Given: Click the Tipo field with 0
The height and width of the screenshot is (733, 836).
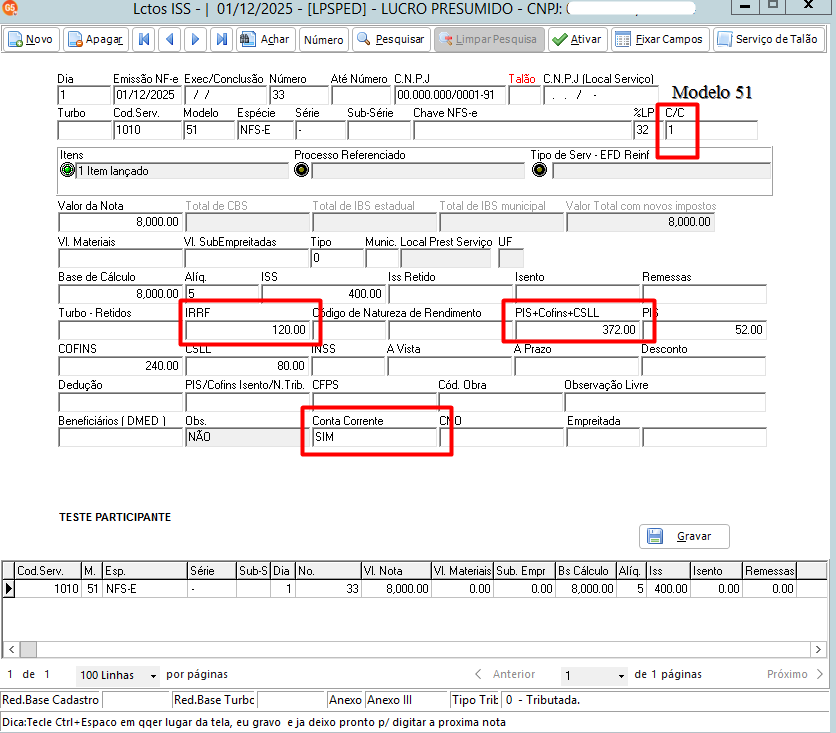Looking at the screenshot, I should (337, 258).
